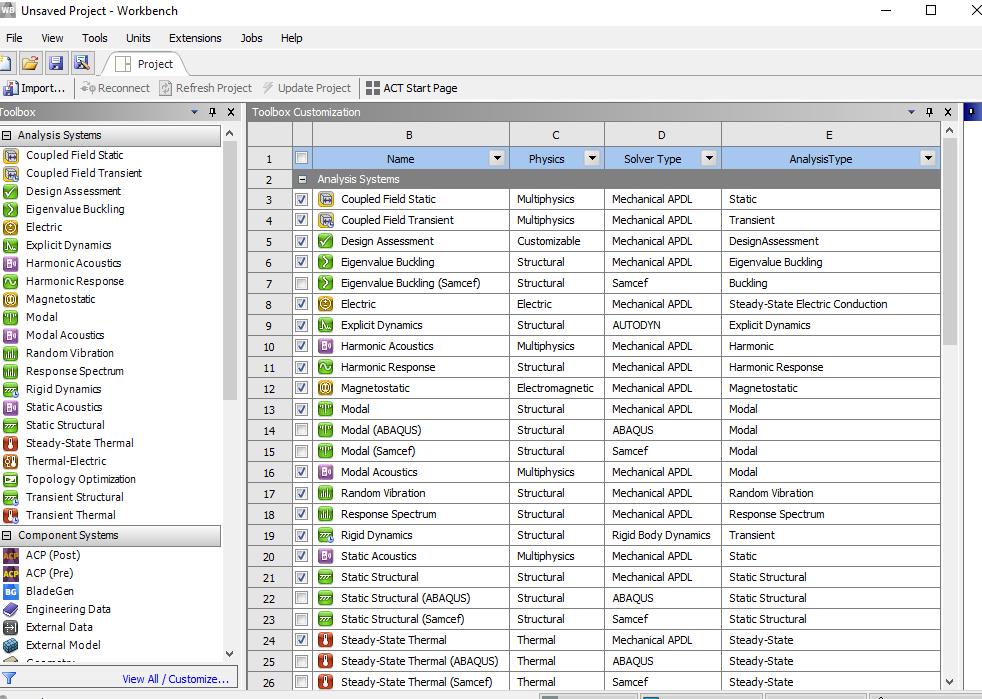
Task: Click the New project icon in toolbar
Action: coord(6,63)
